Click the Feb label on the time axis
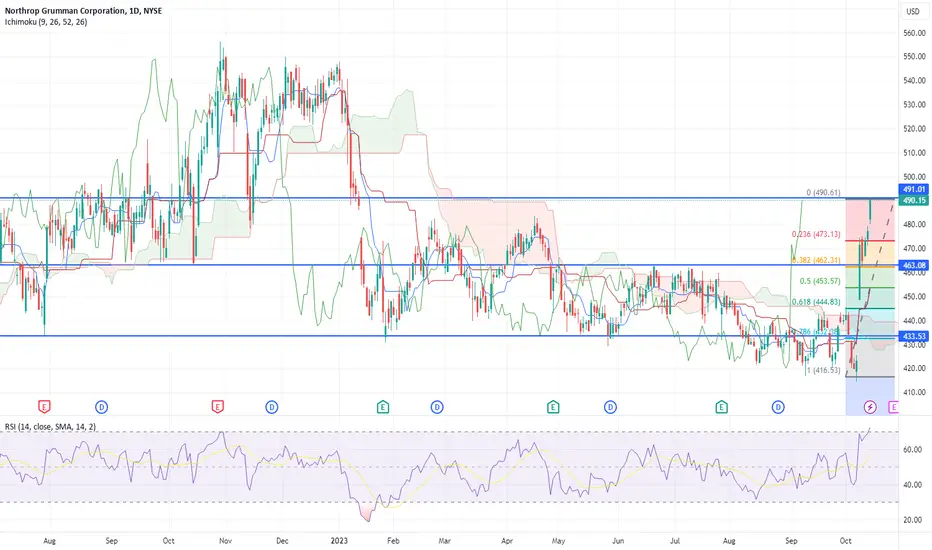This screenshot has height=550, width=932. pos(393,541)
